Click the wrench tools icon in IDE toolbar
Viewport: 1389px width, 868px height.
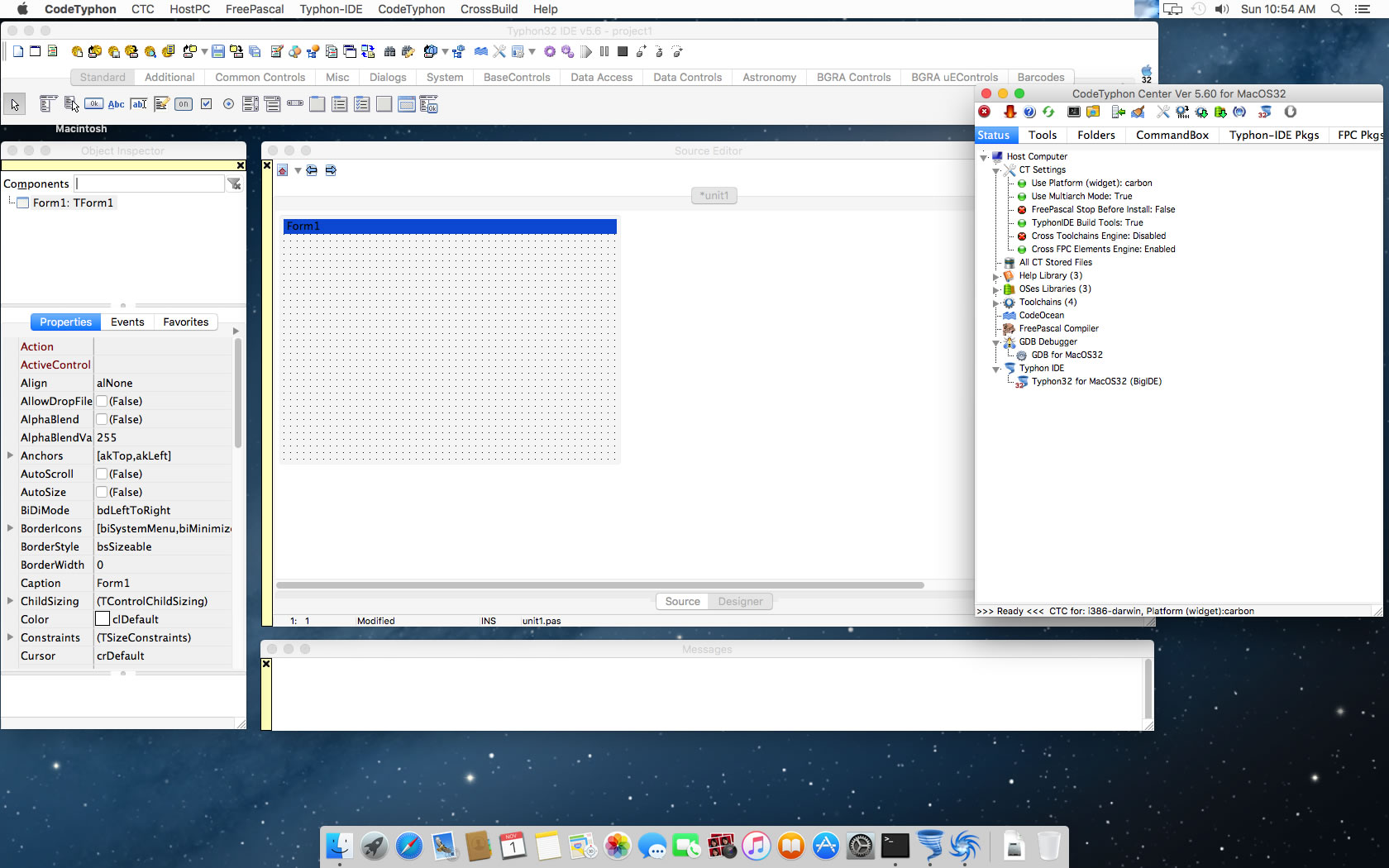(x=499, y=51)
